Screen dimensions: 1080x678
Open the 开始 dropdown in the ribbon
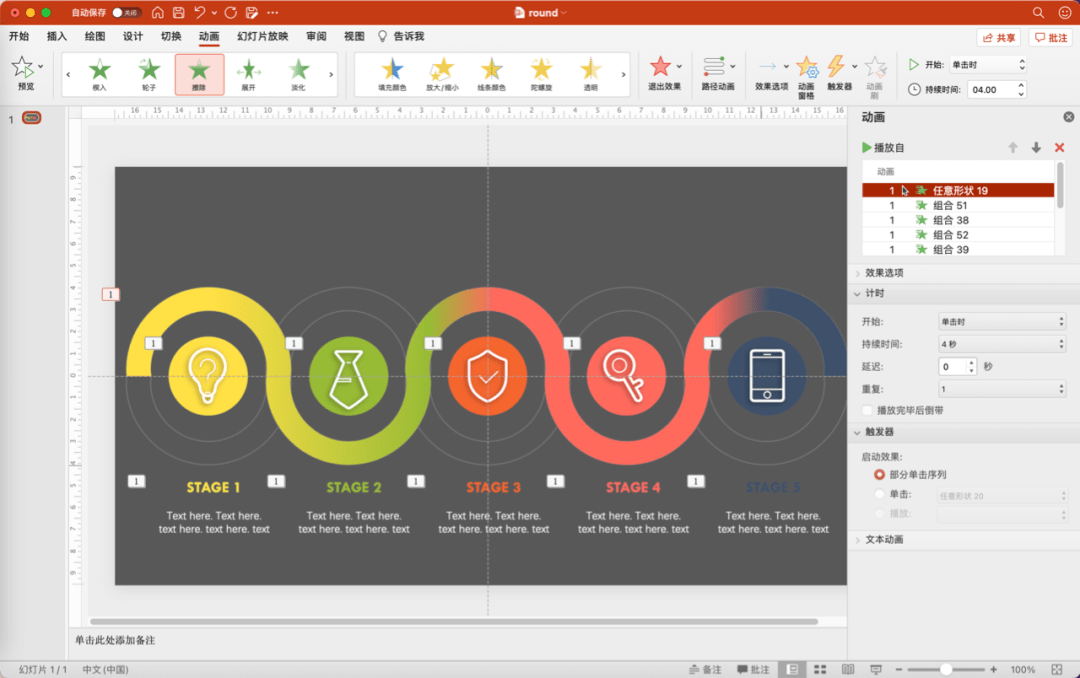pos(988,65)
